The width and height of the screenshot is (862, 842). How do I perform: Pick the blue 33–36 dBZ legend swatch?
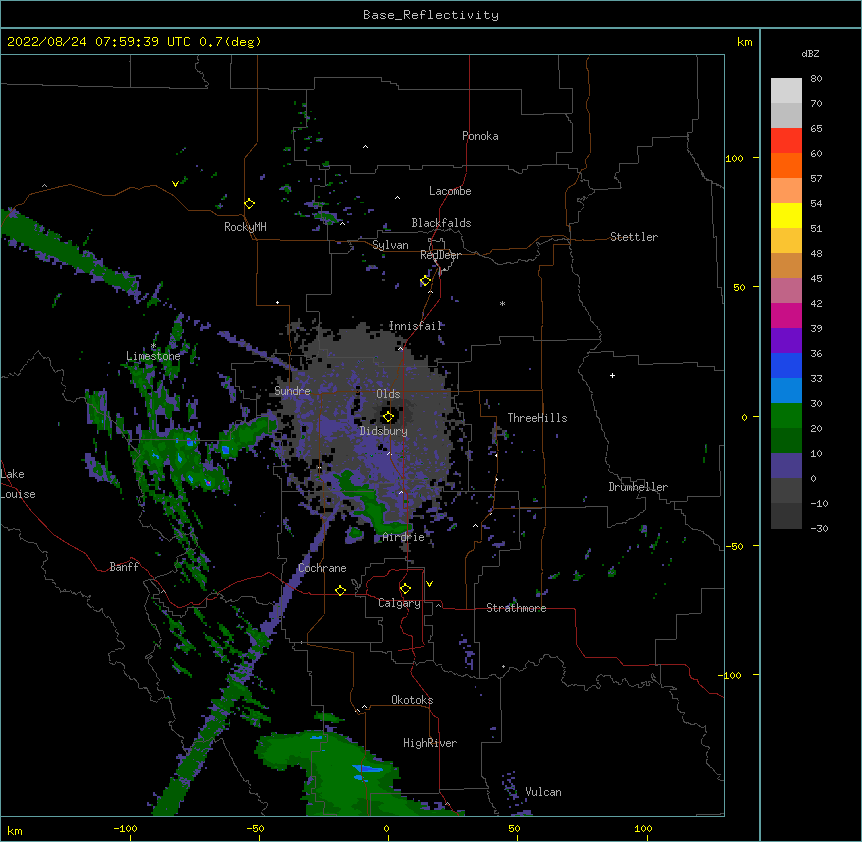[x=786, y=365]
